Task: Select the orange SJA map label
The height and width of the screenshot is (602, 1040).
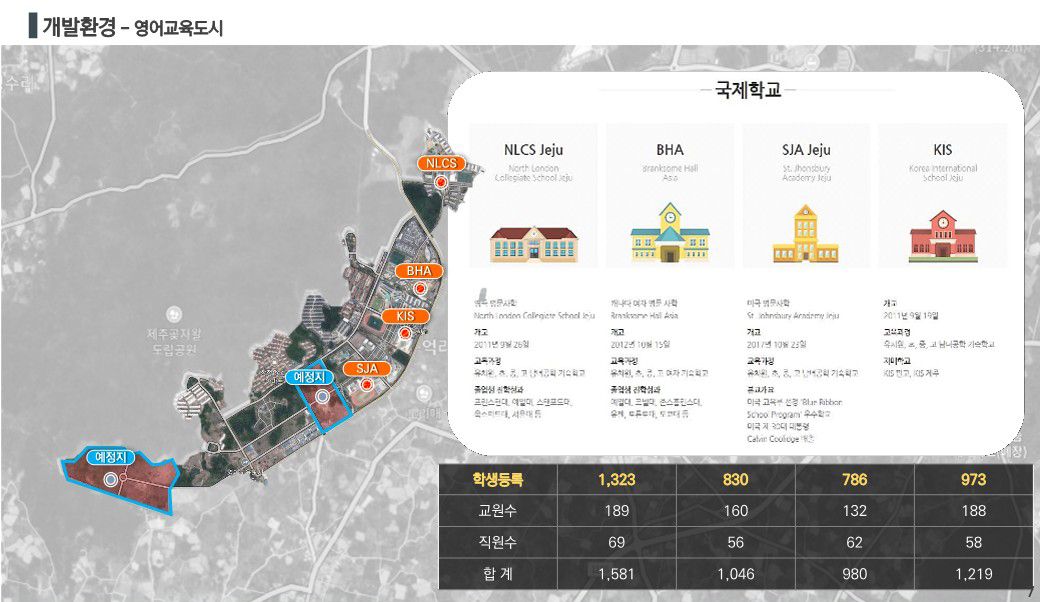Action: pyautogui.click(x=367, y=369)
